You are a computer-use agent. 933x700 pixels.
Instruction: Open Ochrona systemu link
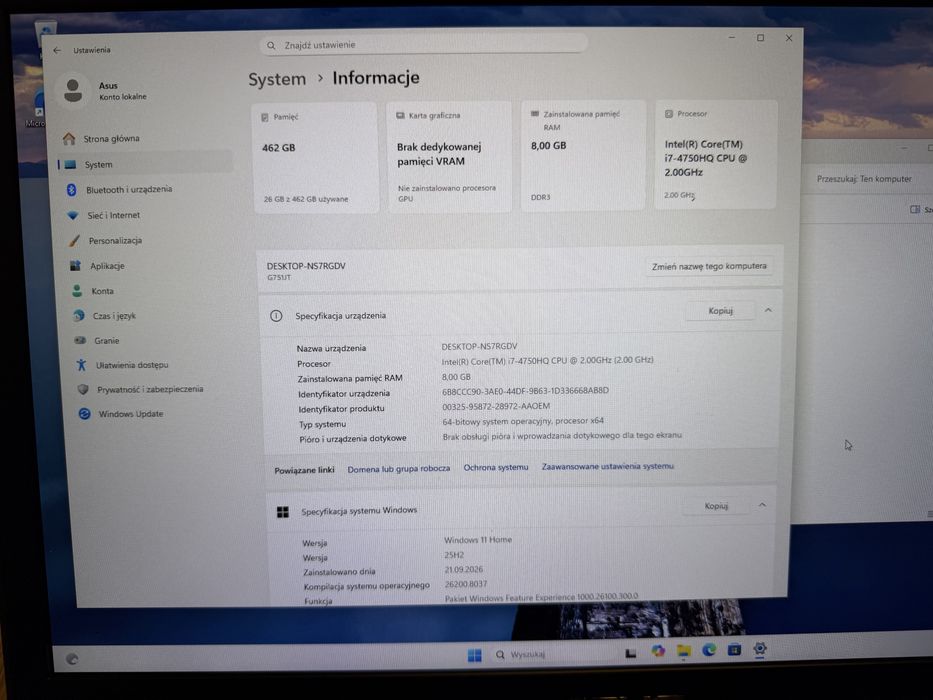(x=496, y=467)
